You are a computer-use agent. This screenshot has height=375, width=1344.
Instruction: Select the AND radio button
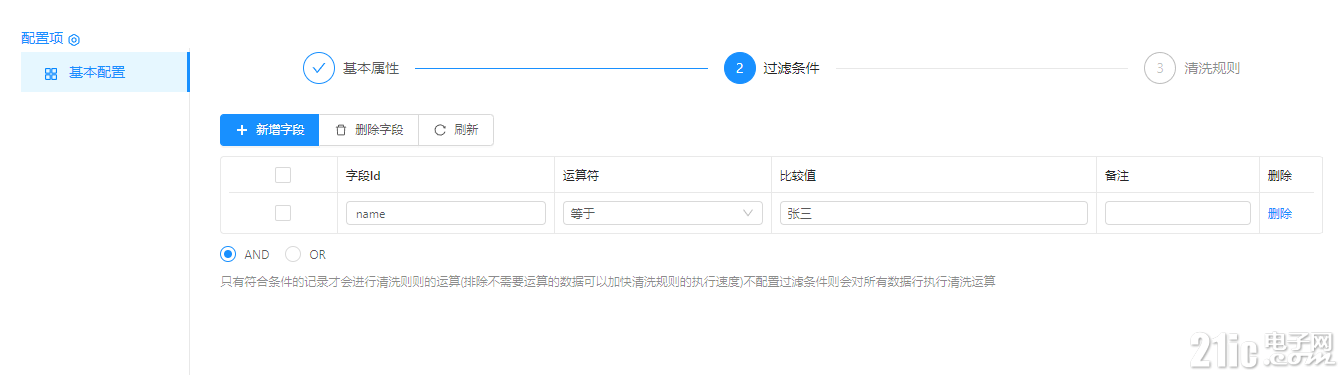[228, 254]
